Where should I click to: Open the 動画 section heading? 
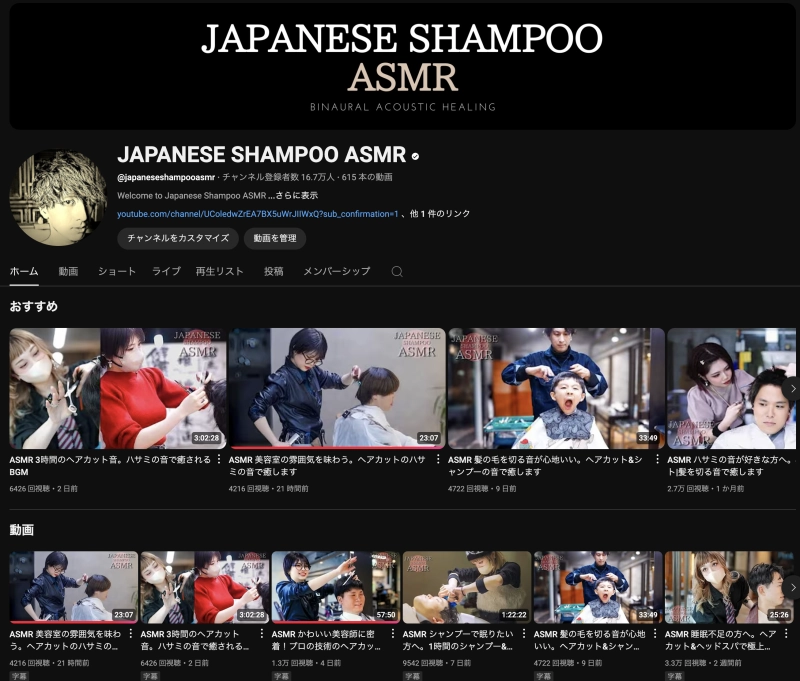(x=21, y=530)
